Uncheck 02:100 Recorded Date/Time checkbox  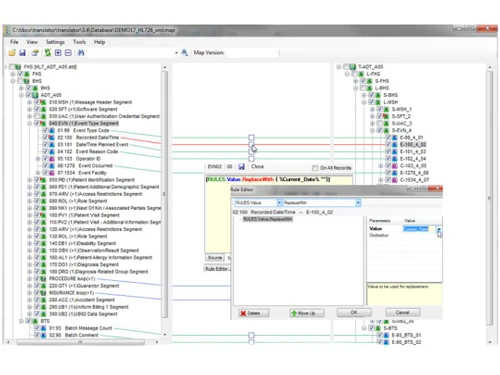pyautogui.click(x=45, y=137)
